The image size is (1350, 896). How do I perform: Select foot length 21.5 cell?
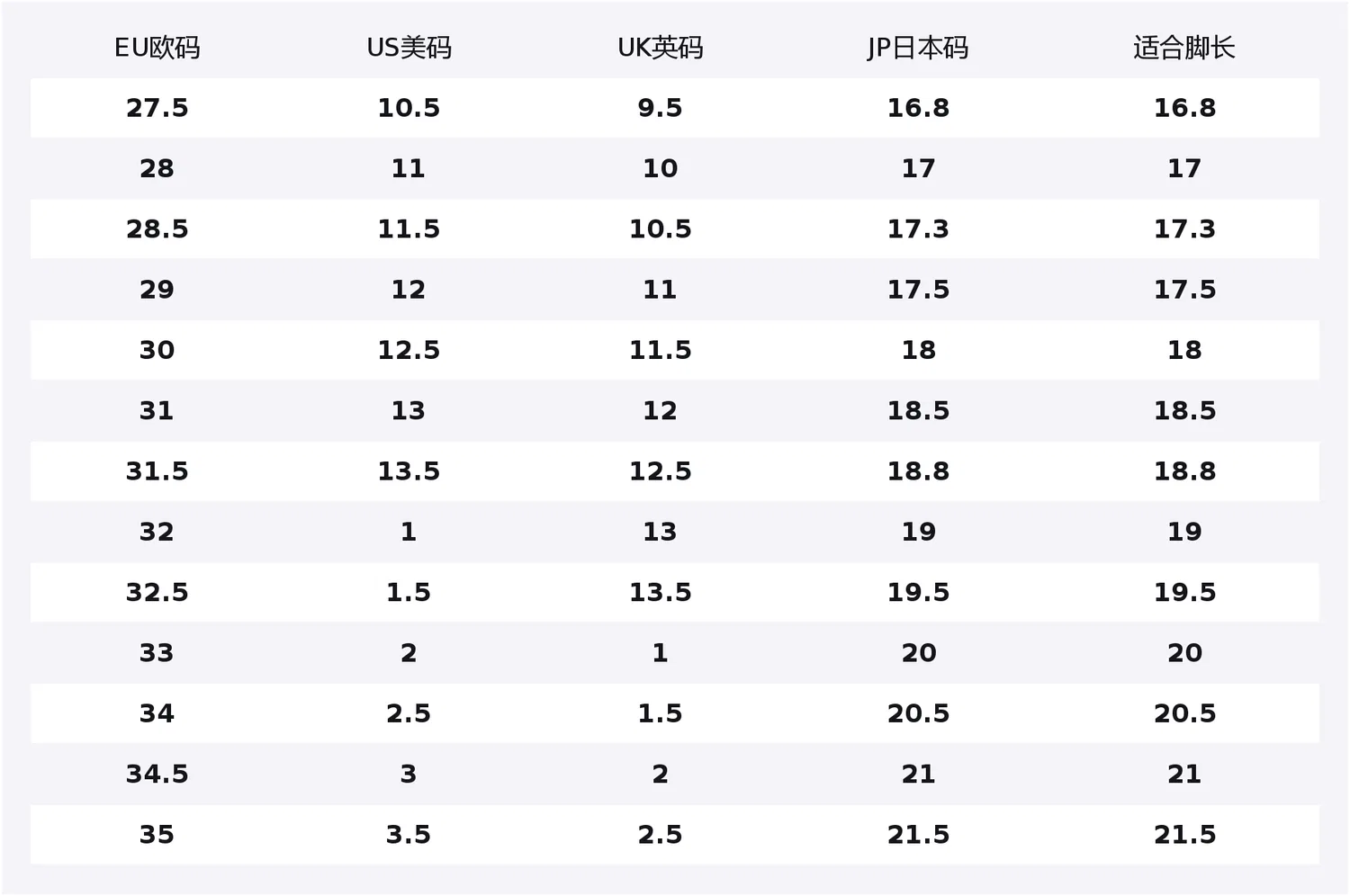coord(1184,835)
